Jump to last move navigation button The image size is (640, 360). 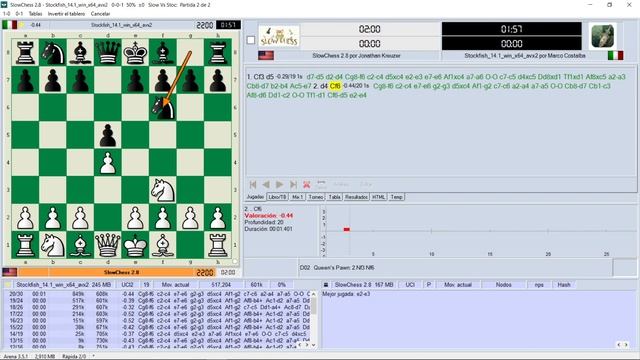(293, 184)
